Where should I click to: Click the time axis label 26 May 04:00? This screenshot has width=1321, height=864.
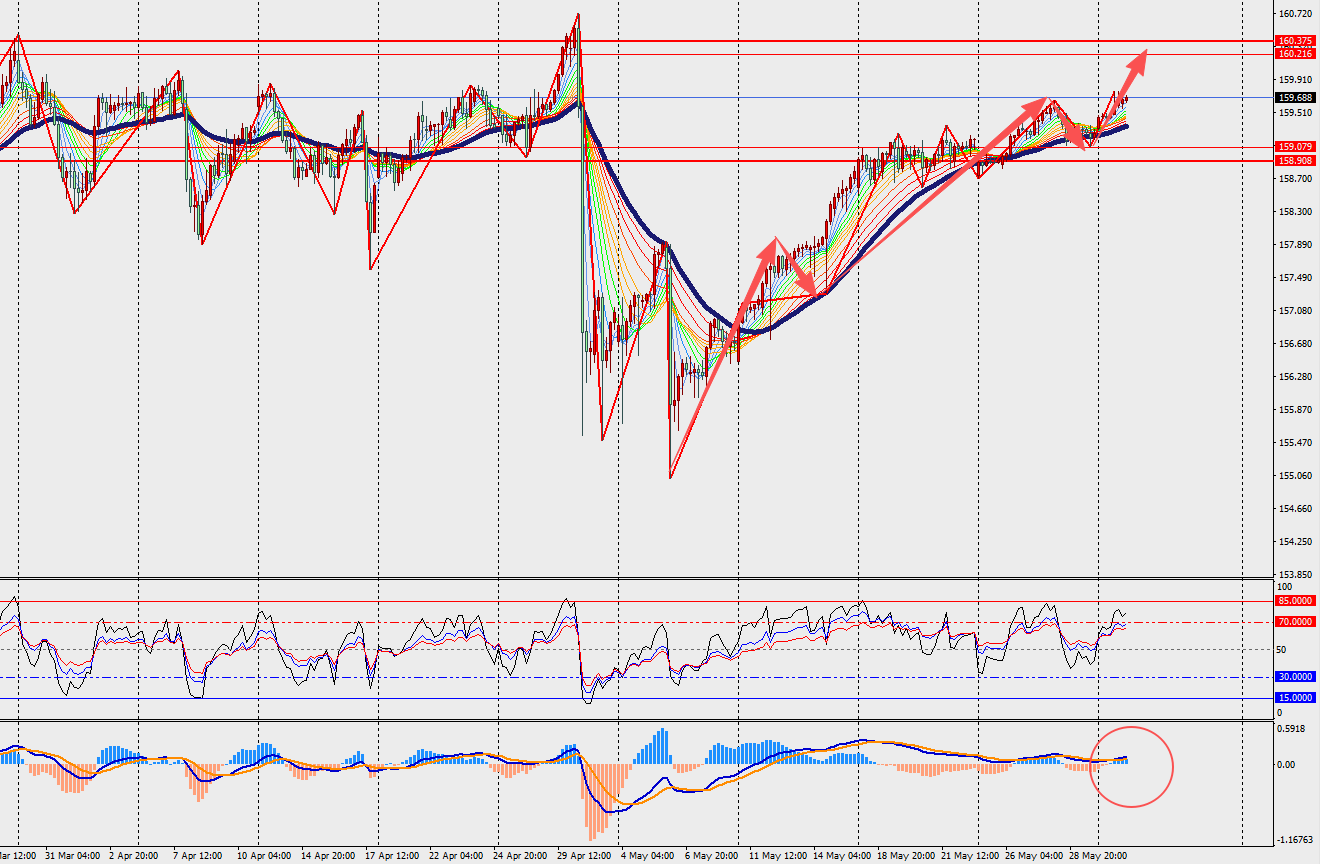(1033, 857)
